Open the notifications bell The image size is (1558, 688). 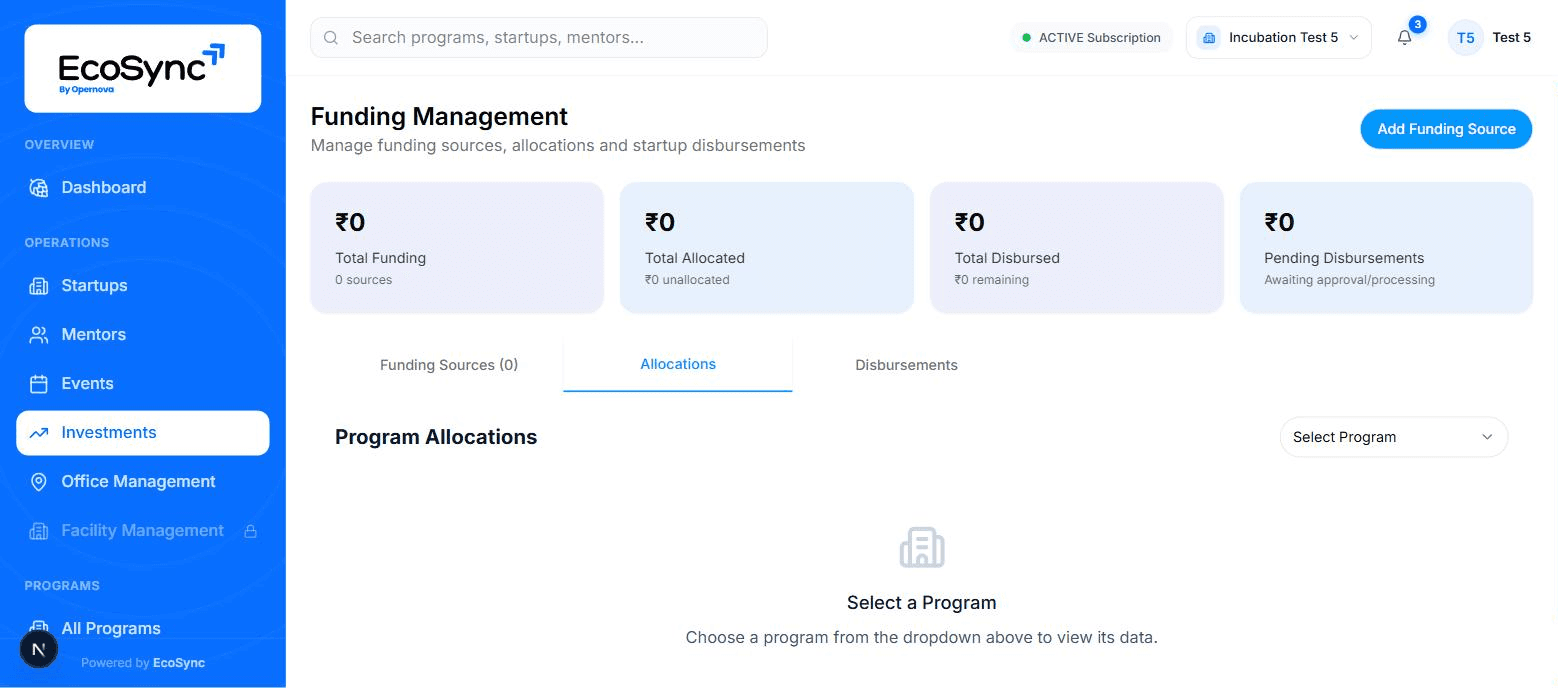(x=1405, y=38)
